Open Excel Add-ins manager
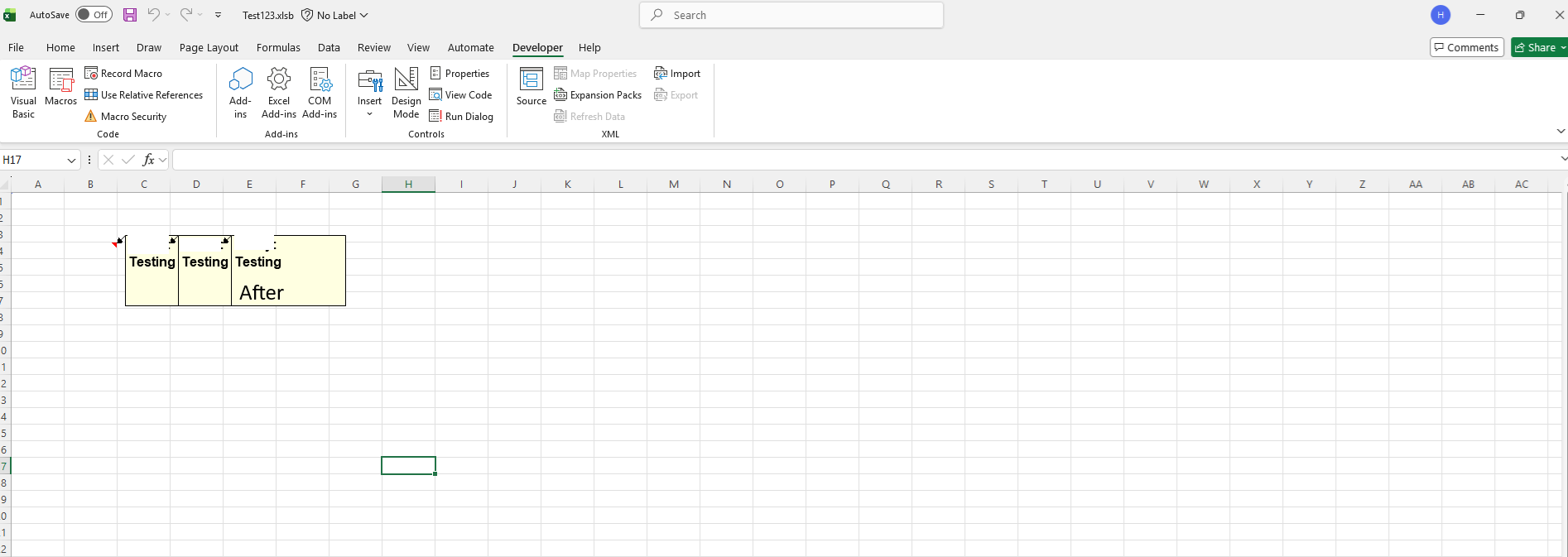 coord(279,93)
